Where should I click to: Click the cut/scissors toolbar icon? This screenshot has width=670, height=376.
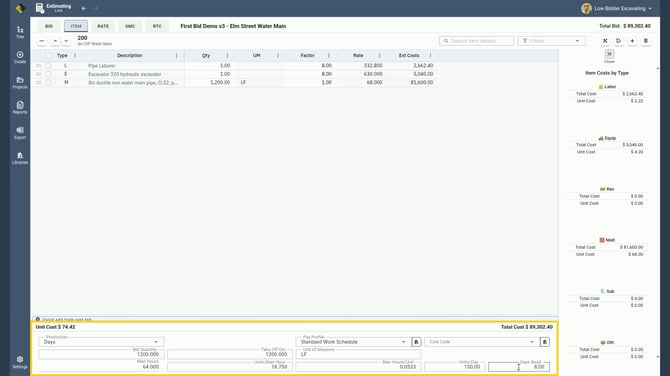coord(605,41)
